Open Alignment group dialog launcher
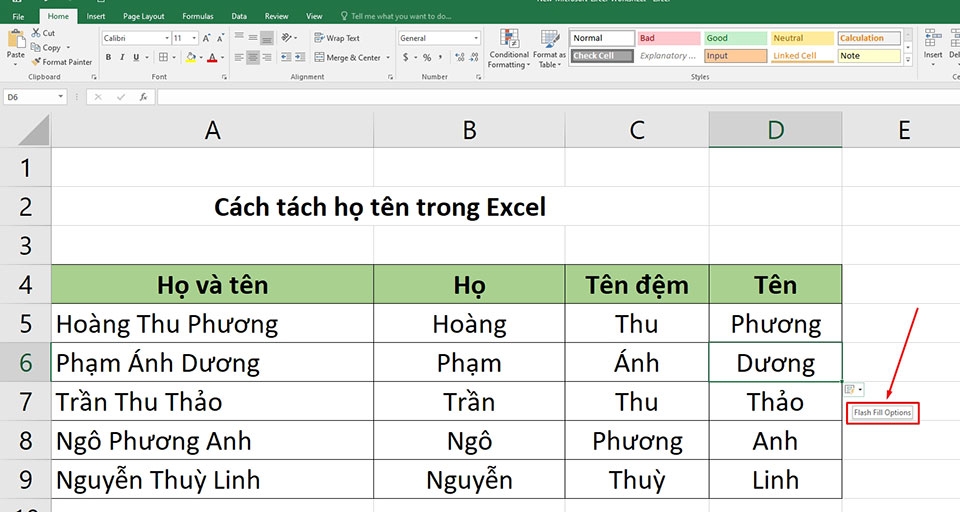Screen dimensions: 960x512 [x=390, y=77]
